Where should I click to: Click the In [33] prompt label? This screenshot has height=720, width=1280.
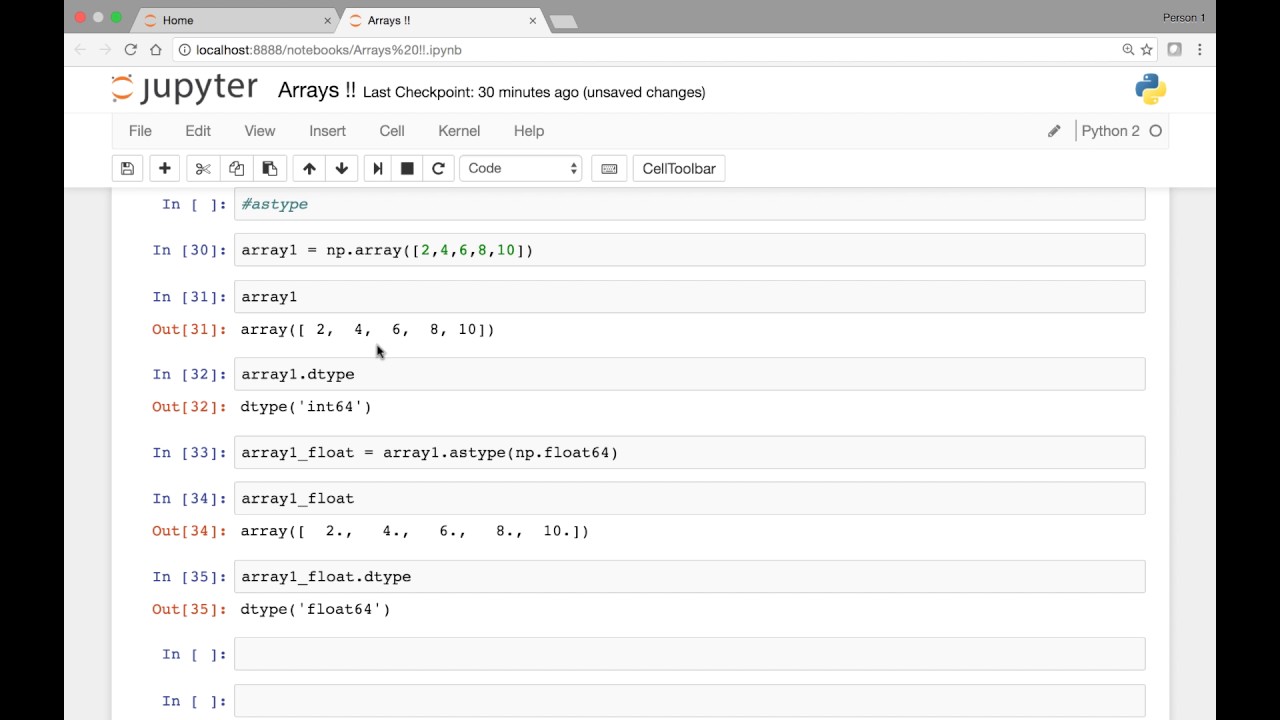190,452
